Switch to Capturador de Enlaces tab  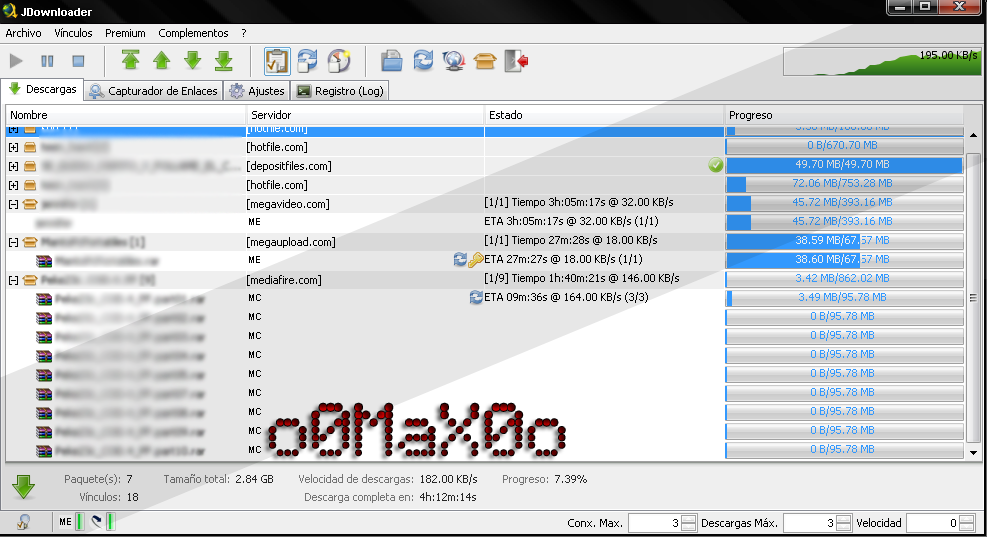154,91
